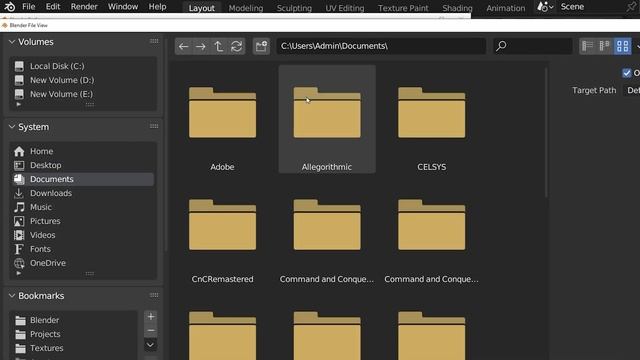640x360 pixels.
Task: Switch to Sculpting workspace tab
Action: 294,8
